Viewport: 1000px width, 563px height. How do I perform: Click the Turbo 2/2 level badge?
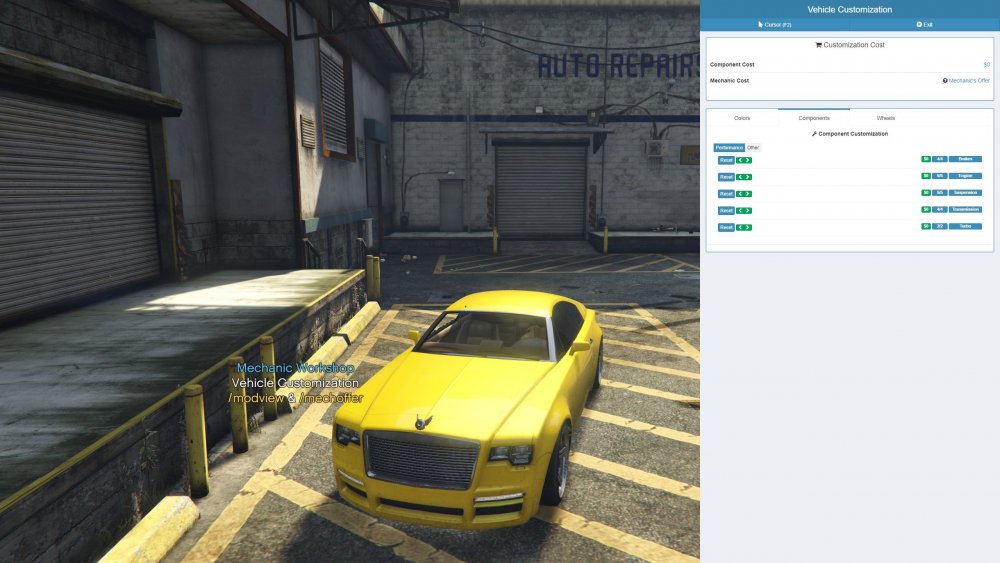pos(939,226)
